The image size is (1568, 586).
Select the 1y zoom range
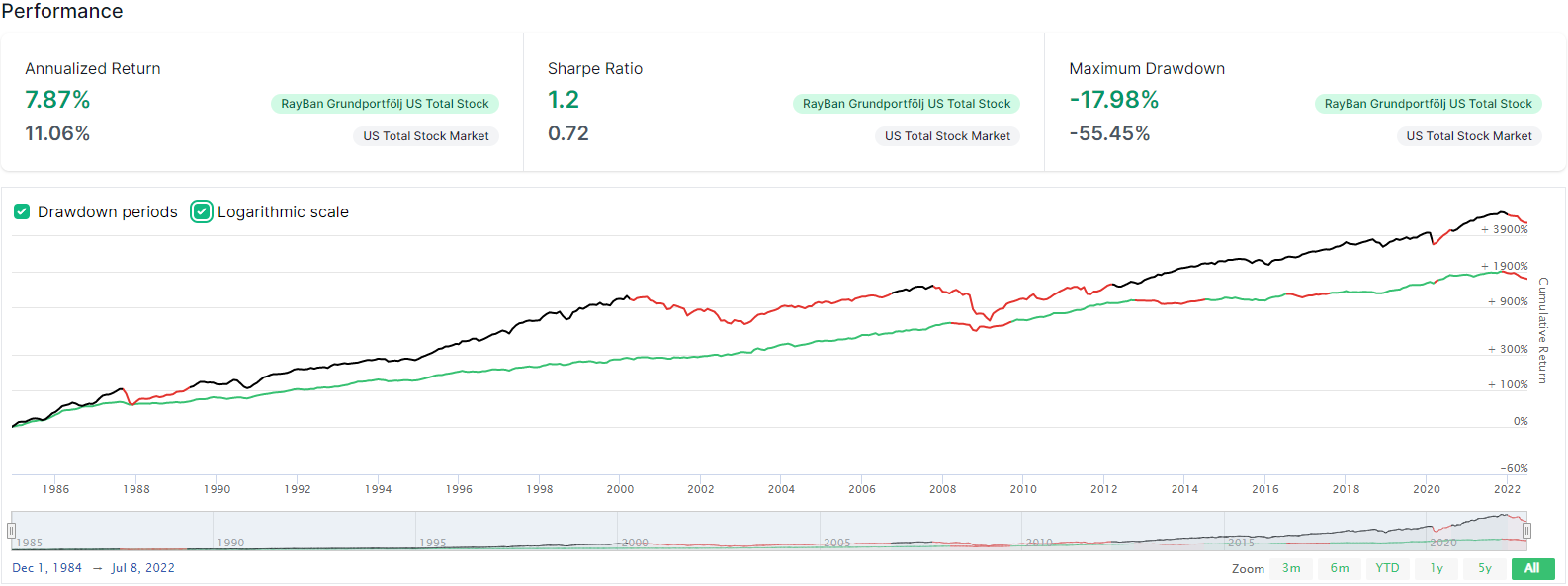click(1437, 568)
